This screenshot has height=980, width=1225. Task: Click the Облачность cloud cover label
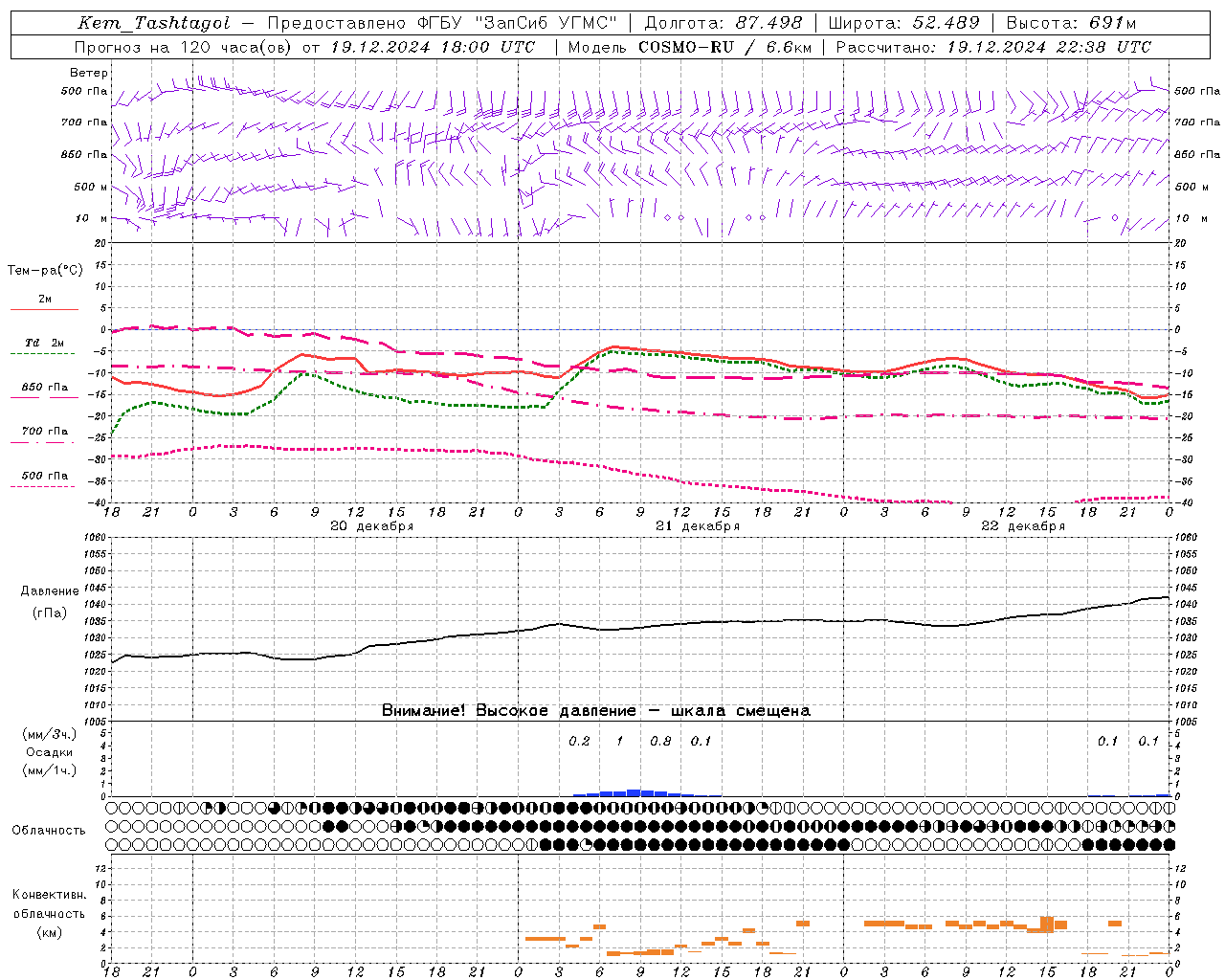(x=49, y=831)
